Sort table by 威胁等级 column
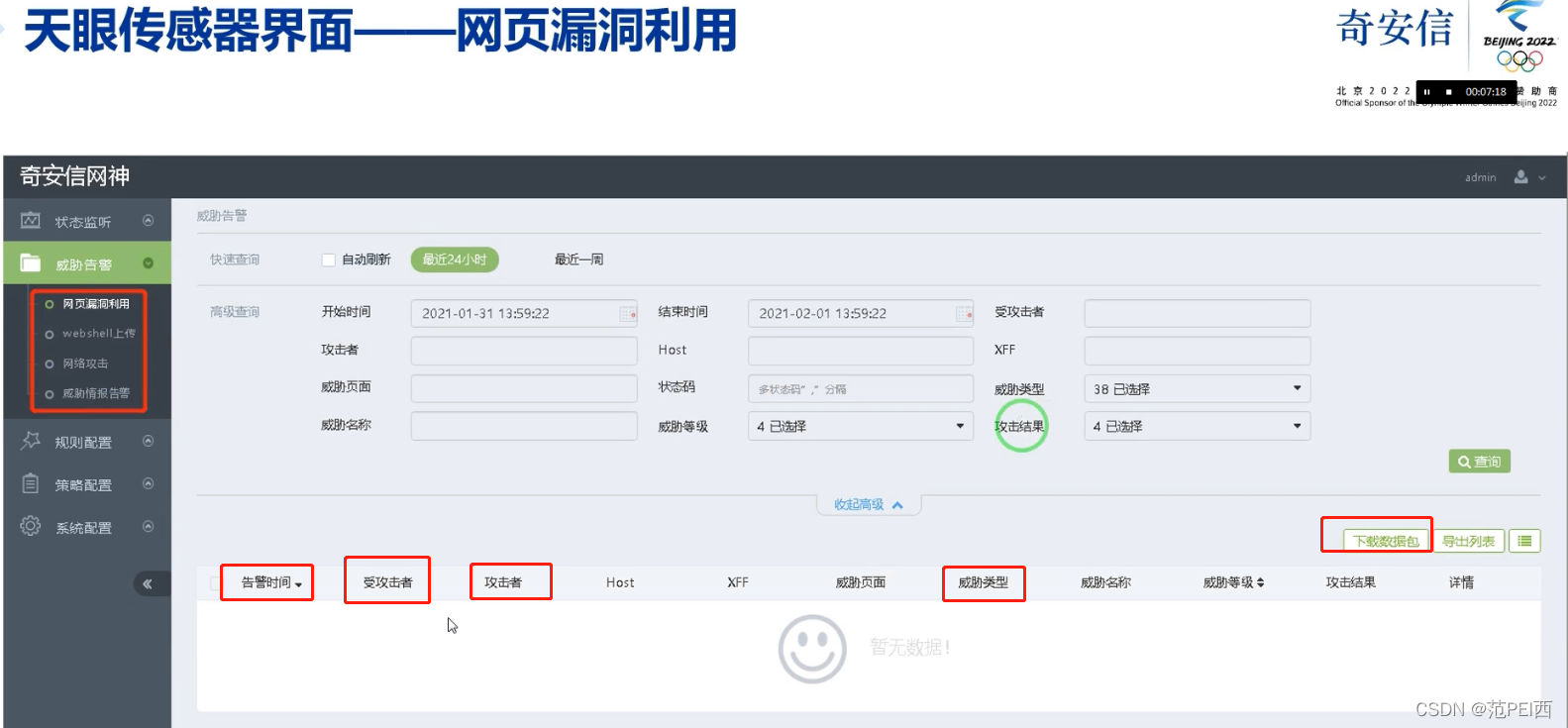The image size is (1568, 728). tap(1233, 582)
